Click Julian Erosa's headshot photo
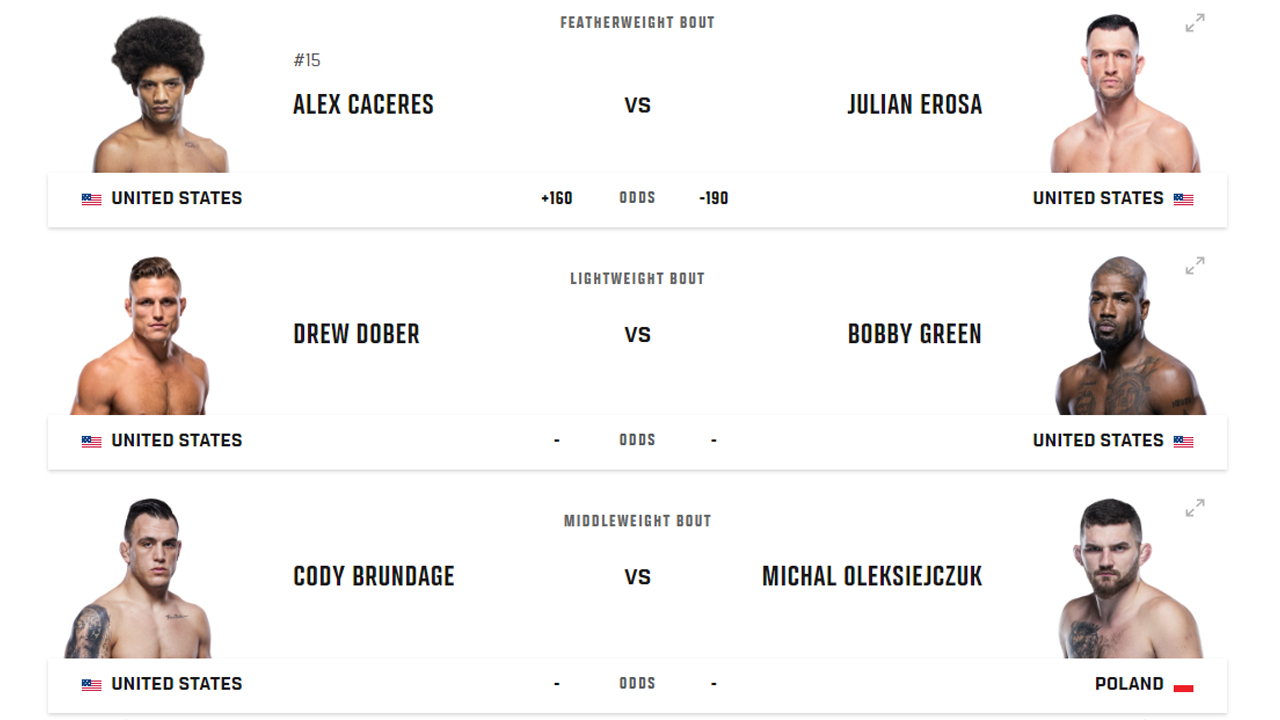The width and height of the screenshot is (1280, 720). click(1122, 95)
